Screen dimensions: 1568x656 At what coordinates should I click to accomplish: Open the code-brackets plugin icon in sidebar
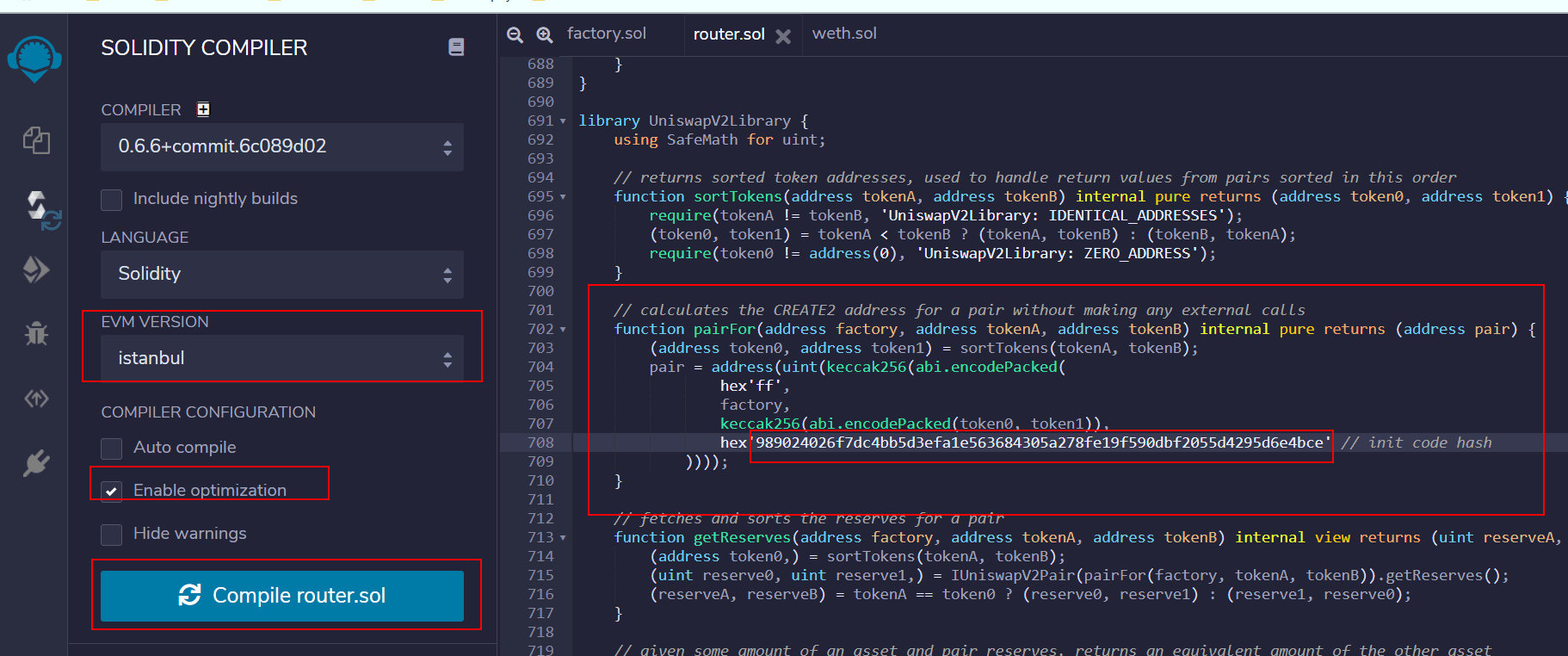tap(36, 399)
